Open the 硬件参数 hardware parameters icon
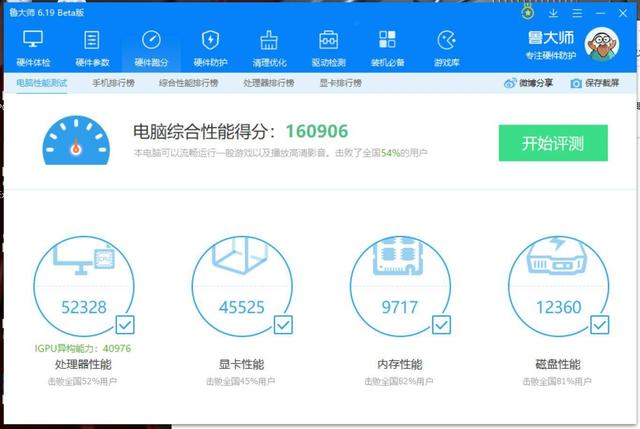 [x=92, y=40]
